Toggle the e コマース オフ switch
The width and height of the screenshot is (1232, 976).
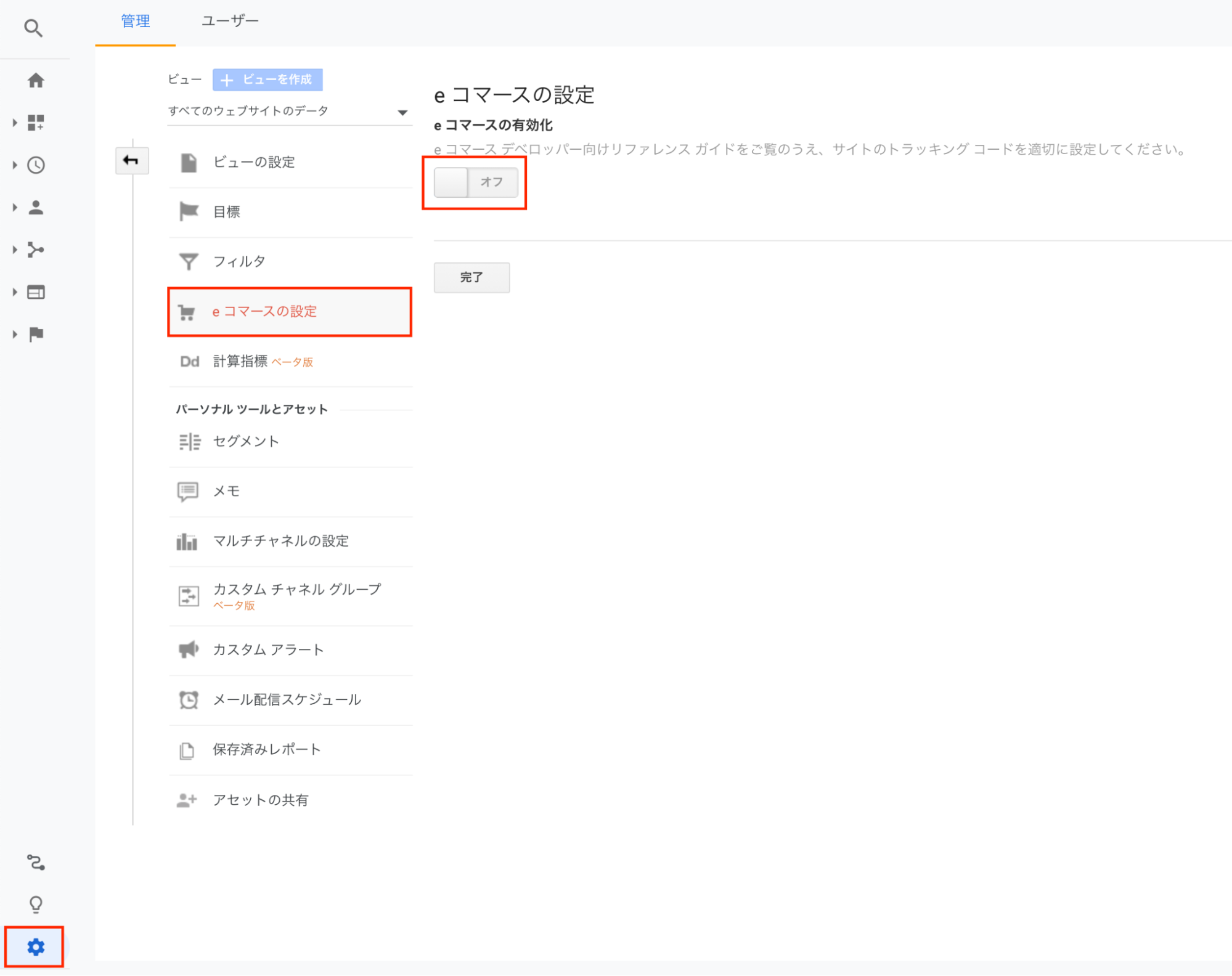(x=476, y=182)
